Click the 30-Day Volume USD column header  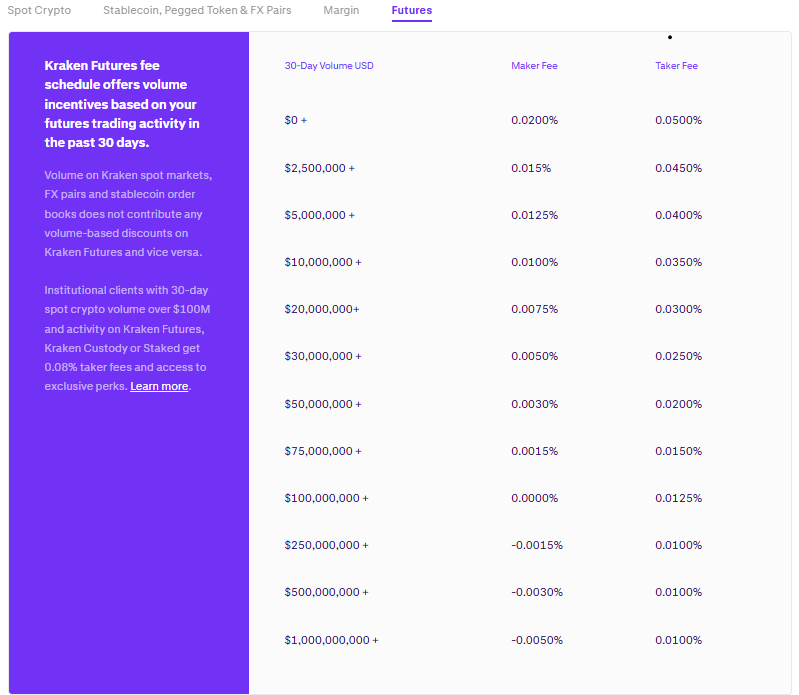[329, 66]
